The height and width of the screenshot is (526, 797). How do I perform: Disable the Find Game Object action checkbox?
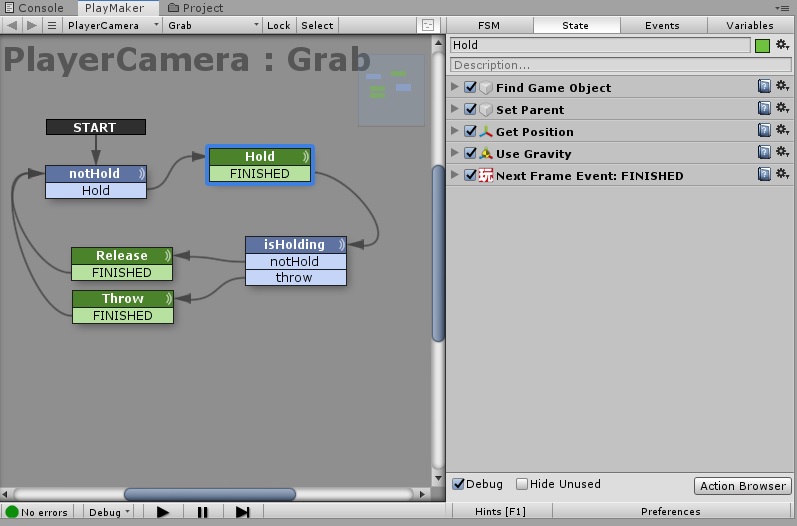tap(470, 87)
